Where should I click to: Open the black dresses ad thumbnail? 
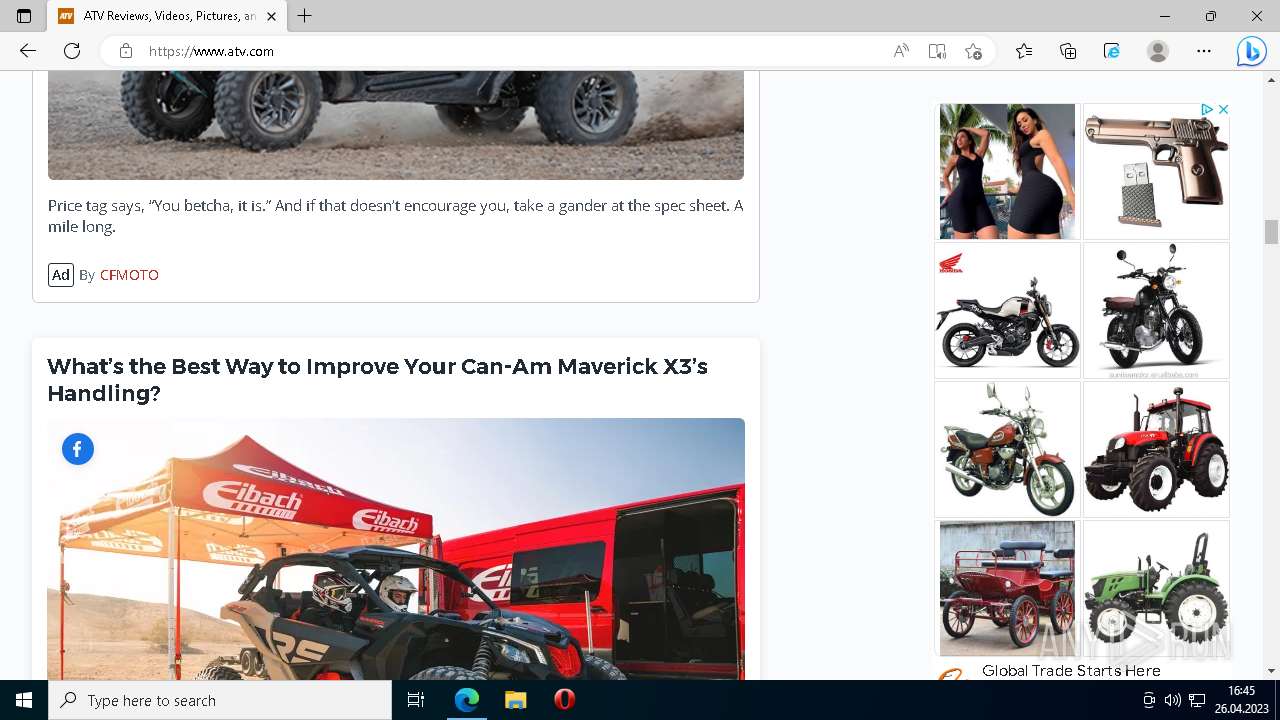[x=1007, y=171]
